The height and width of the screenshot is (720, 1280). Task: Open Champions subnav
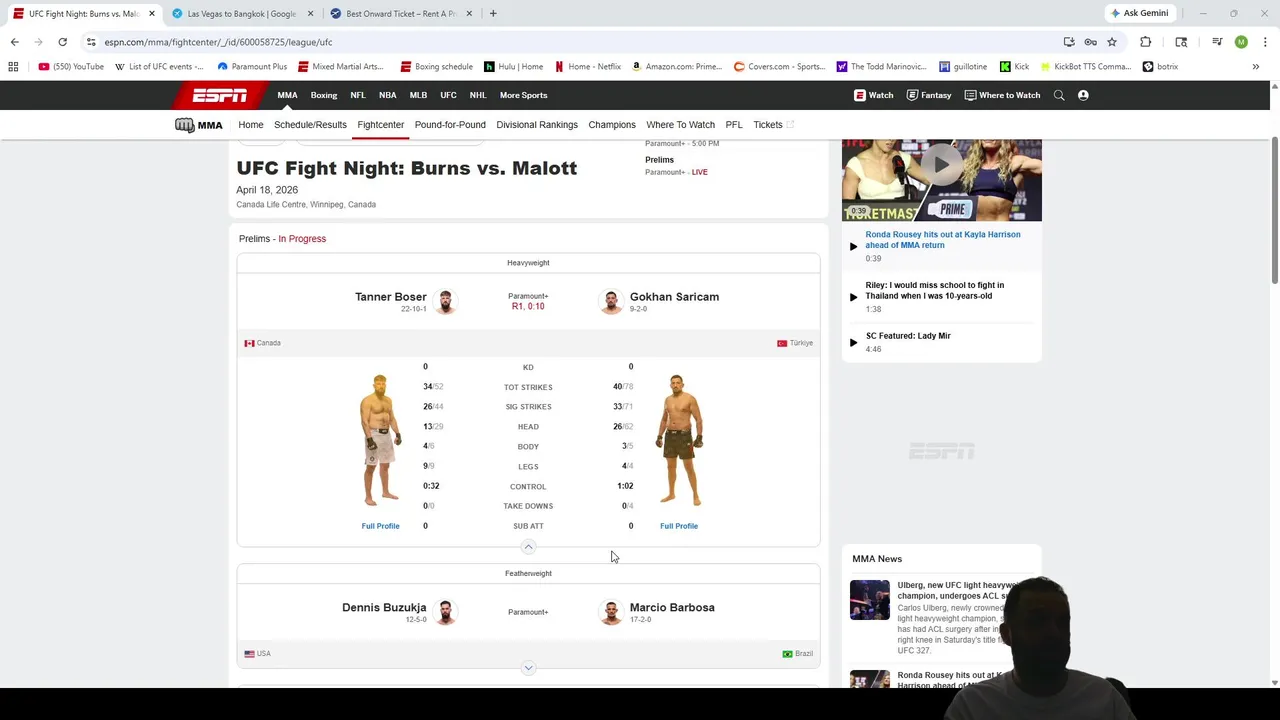612,125
